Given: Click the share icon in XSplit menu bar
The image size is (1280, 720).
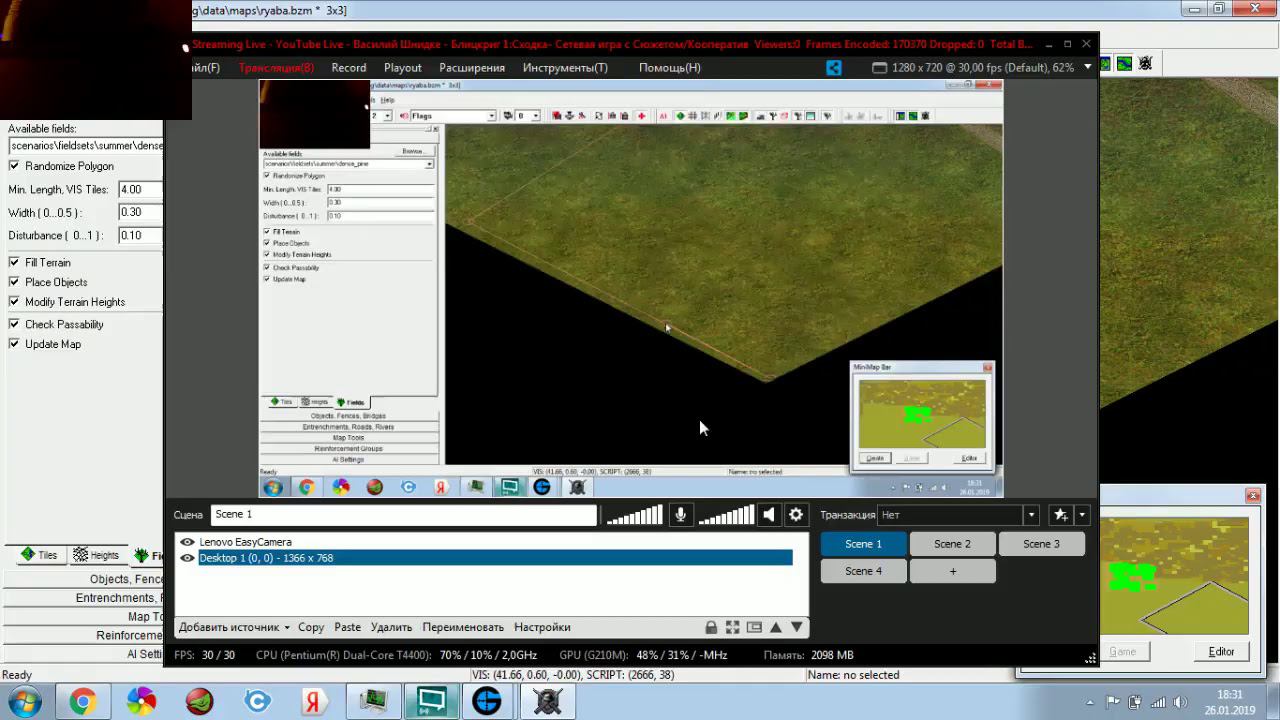Looking at the screenshot, I should coord(834,68).
